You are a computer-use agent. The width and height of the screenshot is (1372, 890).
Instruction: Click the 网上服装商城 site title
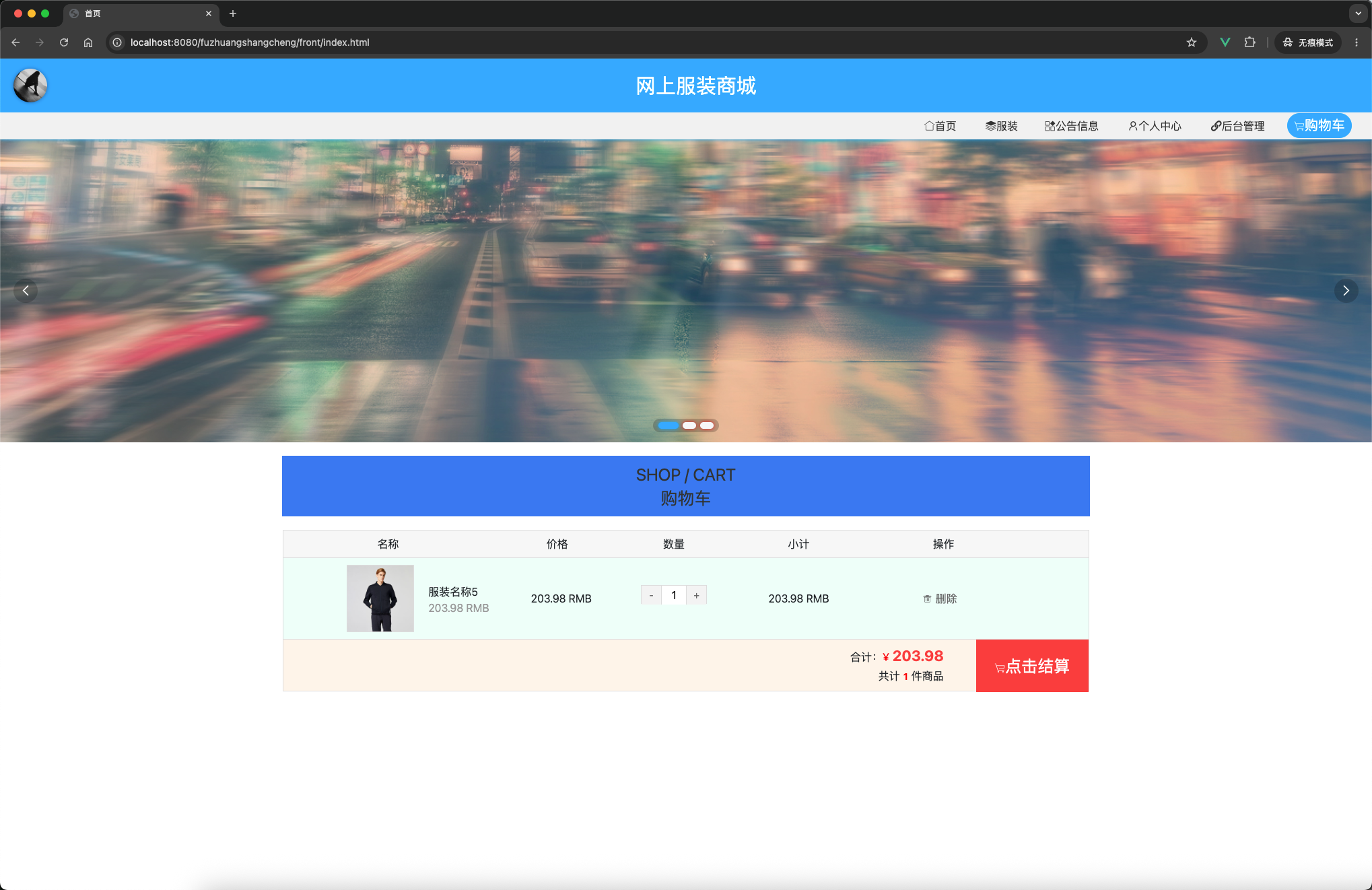click(x=696, y=86)
